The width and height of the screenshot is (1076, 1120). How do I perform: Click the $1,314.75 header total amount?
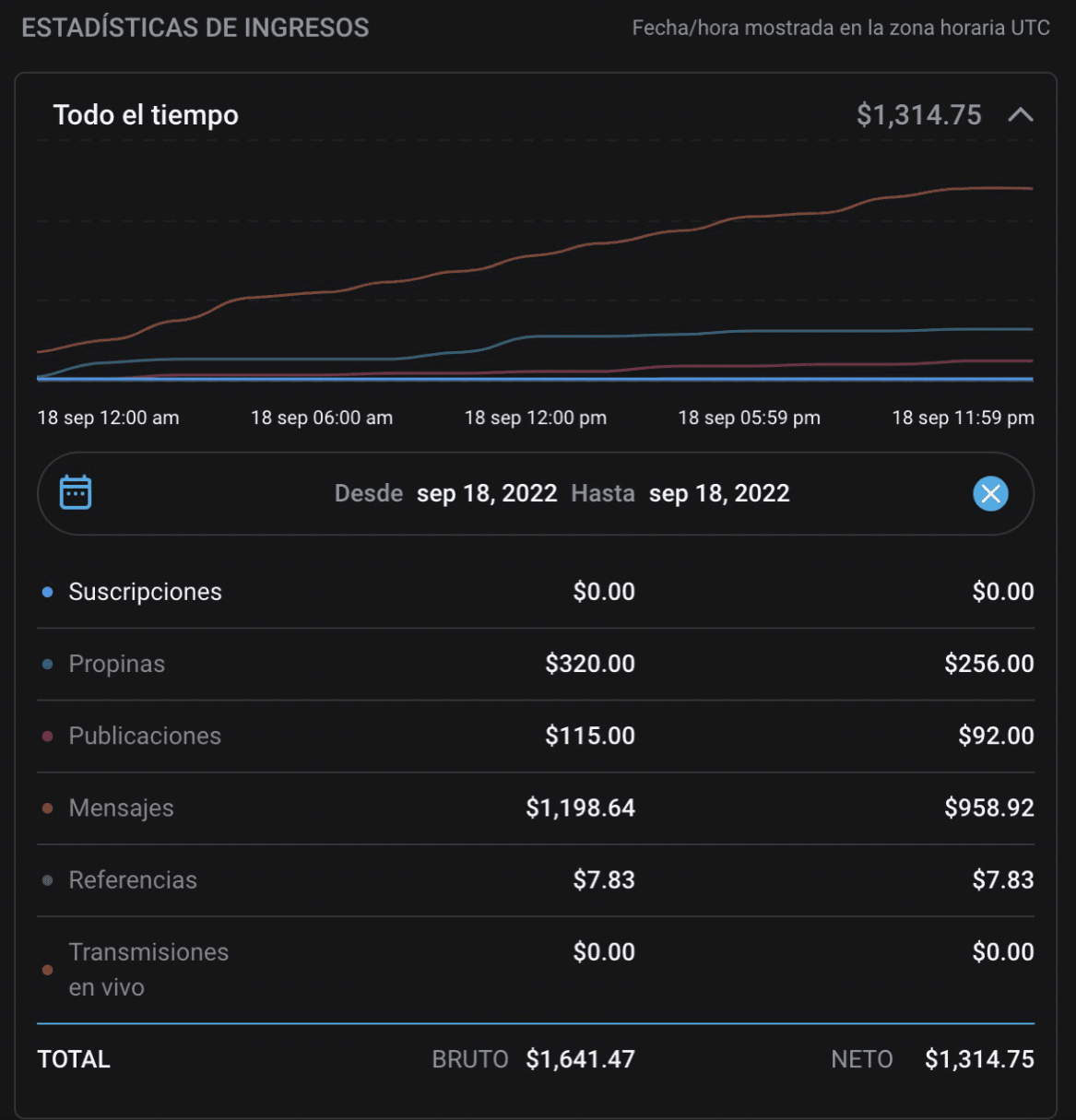tap(918, 115)
